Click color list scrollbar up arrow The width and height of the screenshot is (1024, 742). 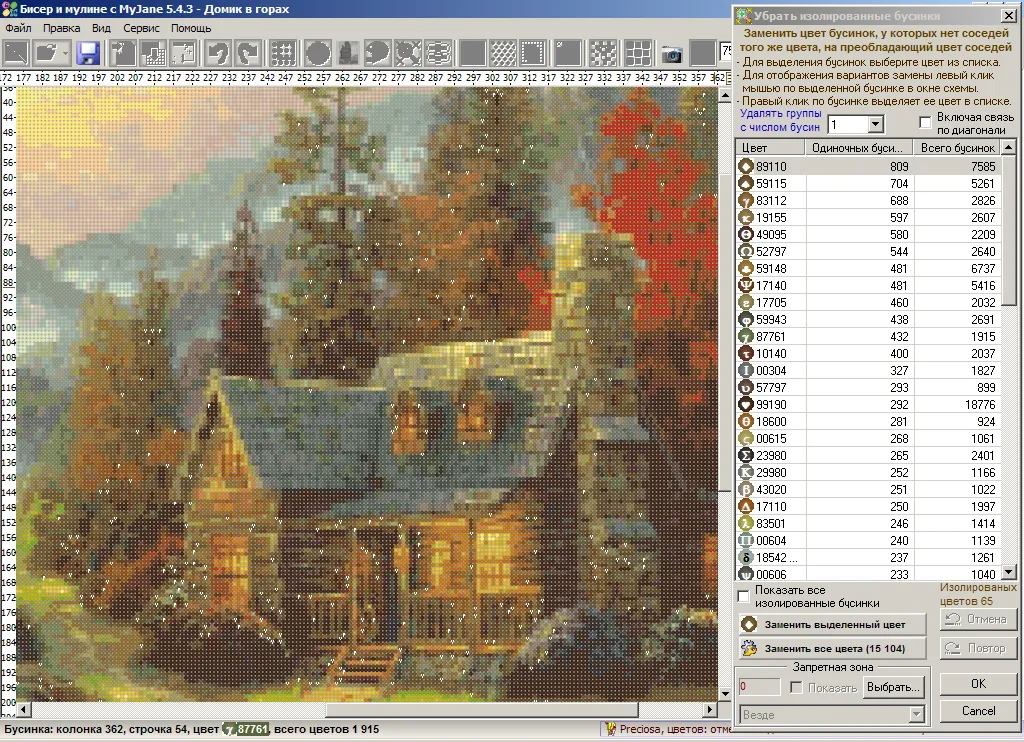(x=1009, y=148)
